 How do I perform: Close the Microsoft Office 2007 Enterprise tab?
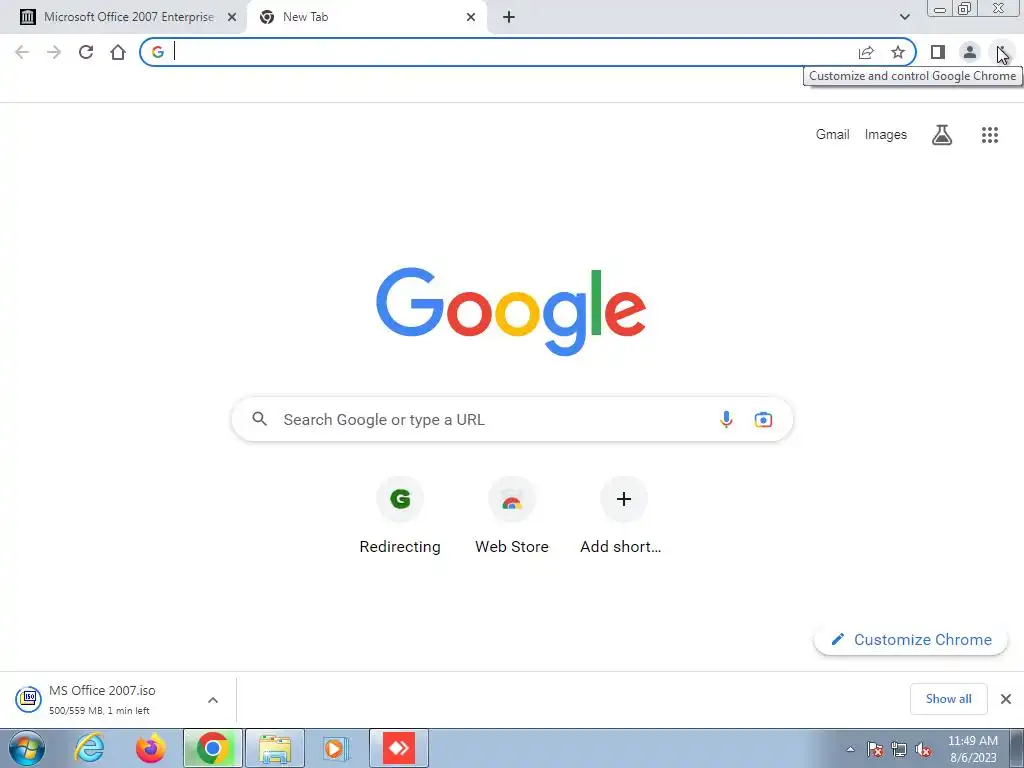pyautogui.click(x=232, y=17)
